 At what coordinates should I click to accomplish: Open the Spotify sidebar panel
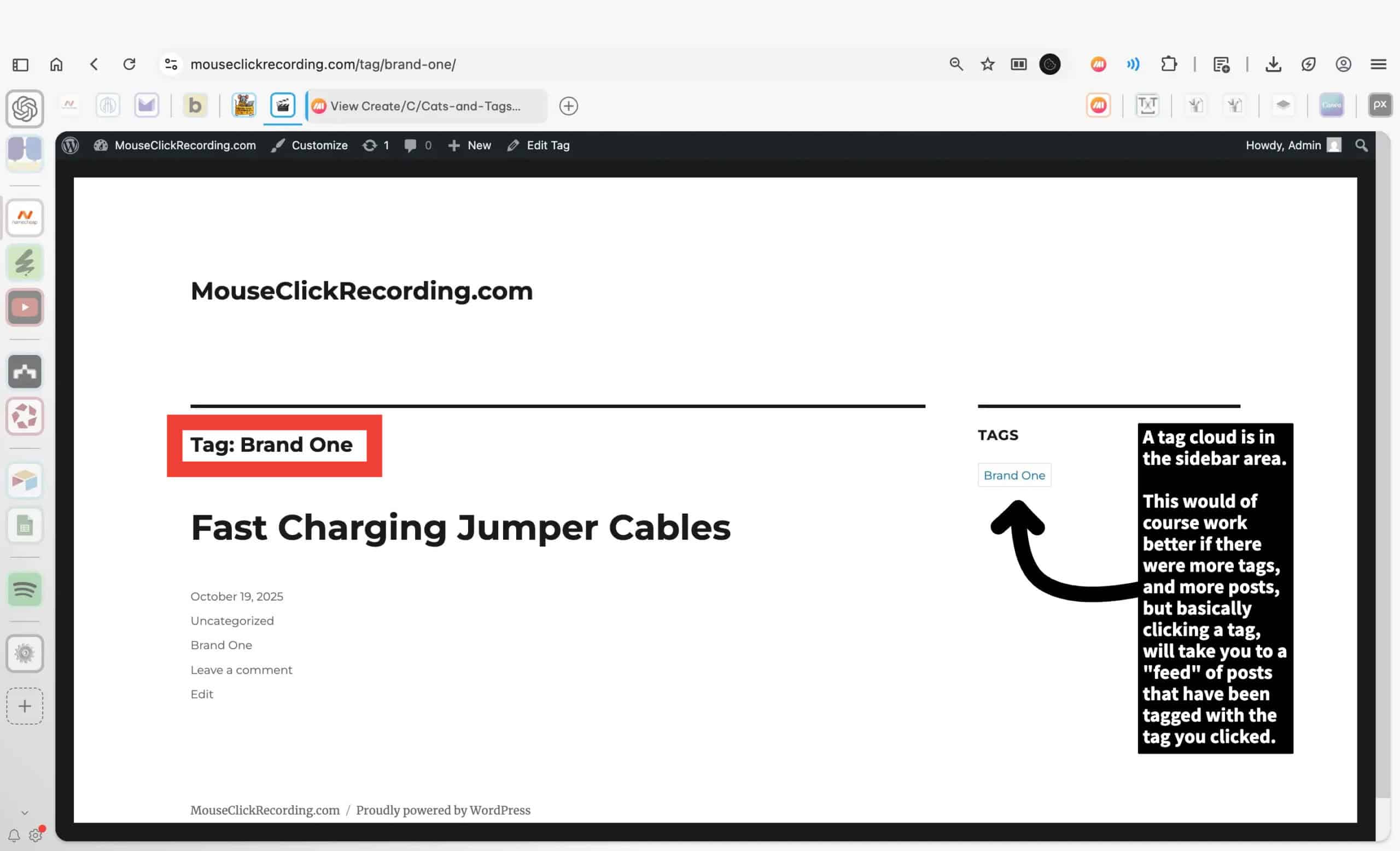[25, 589]
